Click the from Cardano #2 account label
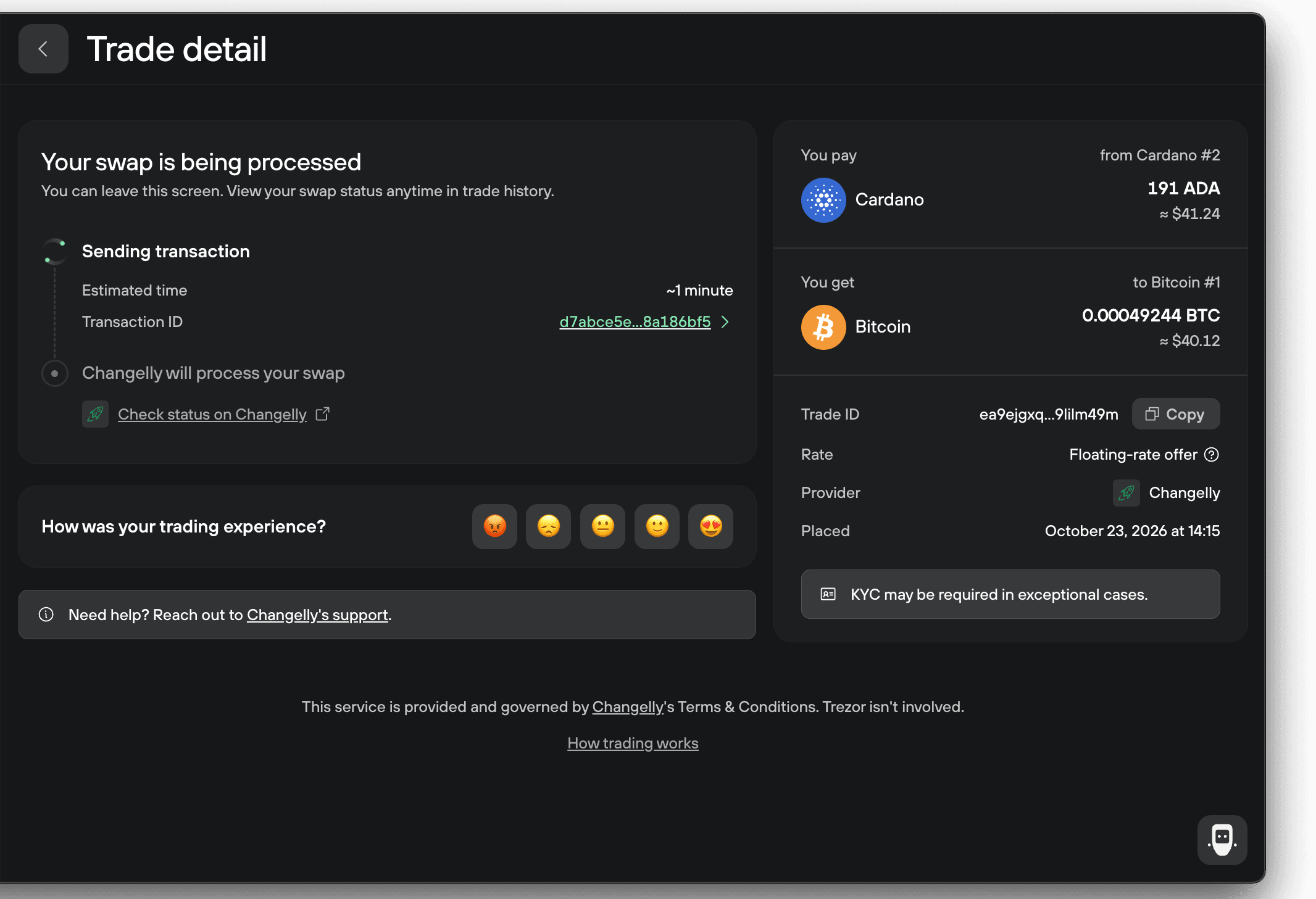 coord(1160,155)
